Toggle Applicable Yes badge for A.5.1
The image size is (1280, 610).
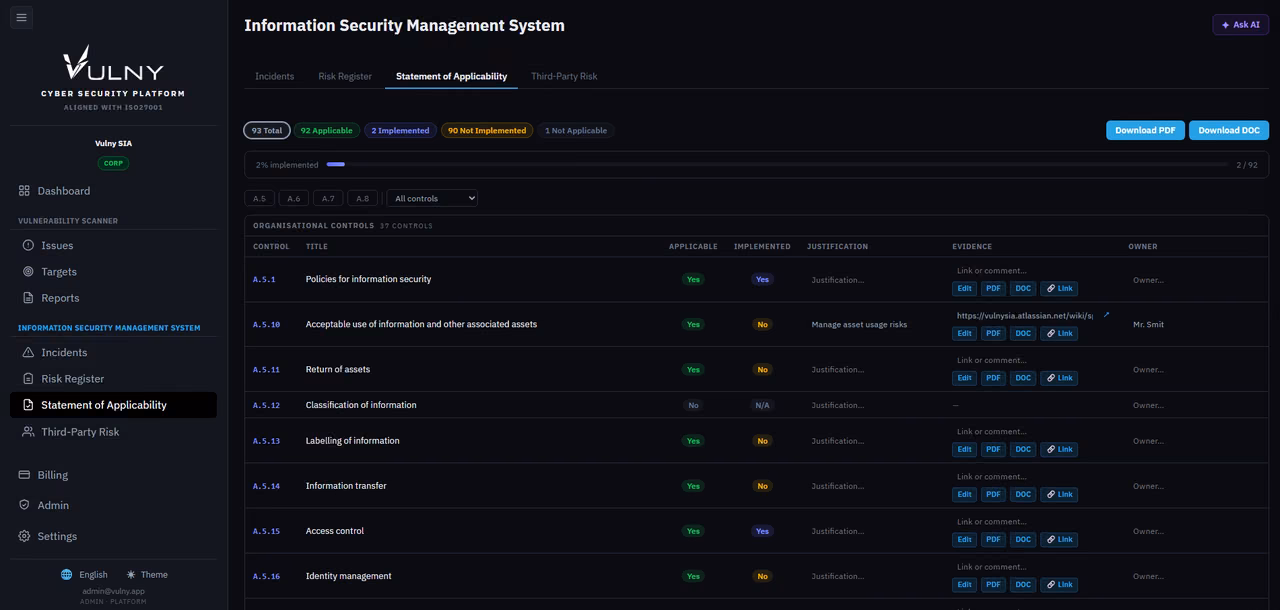693,280
